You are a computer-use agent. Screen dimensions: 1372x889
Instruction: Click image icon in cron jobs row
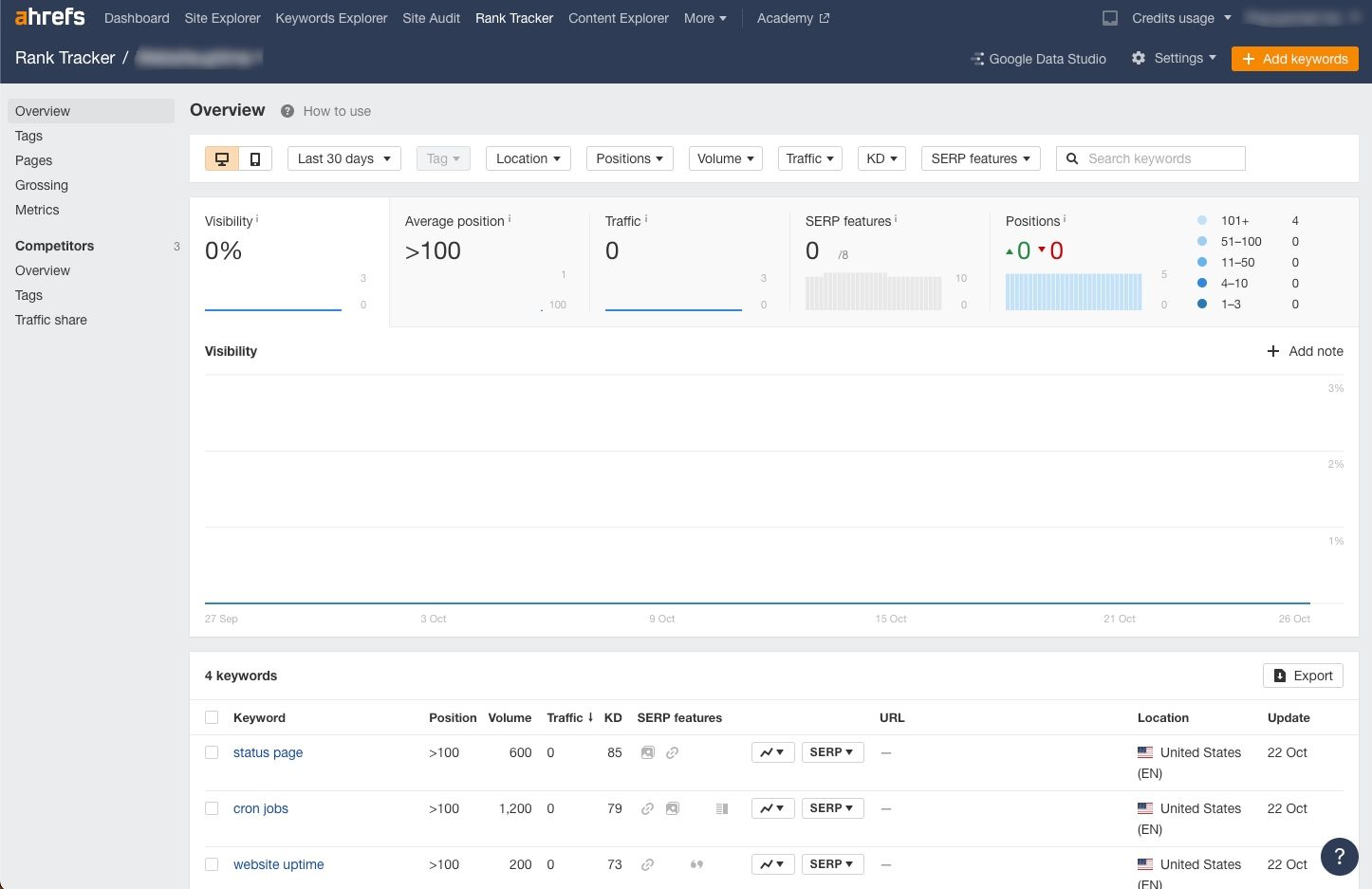[672, 808]
